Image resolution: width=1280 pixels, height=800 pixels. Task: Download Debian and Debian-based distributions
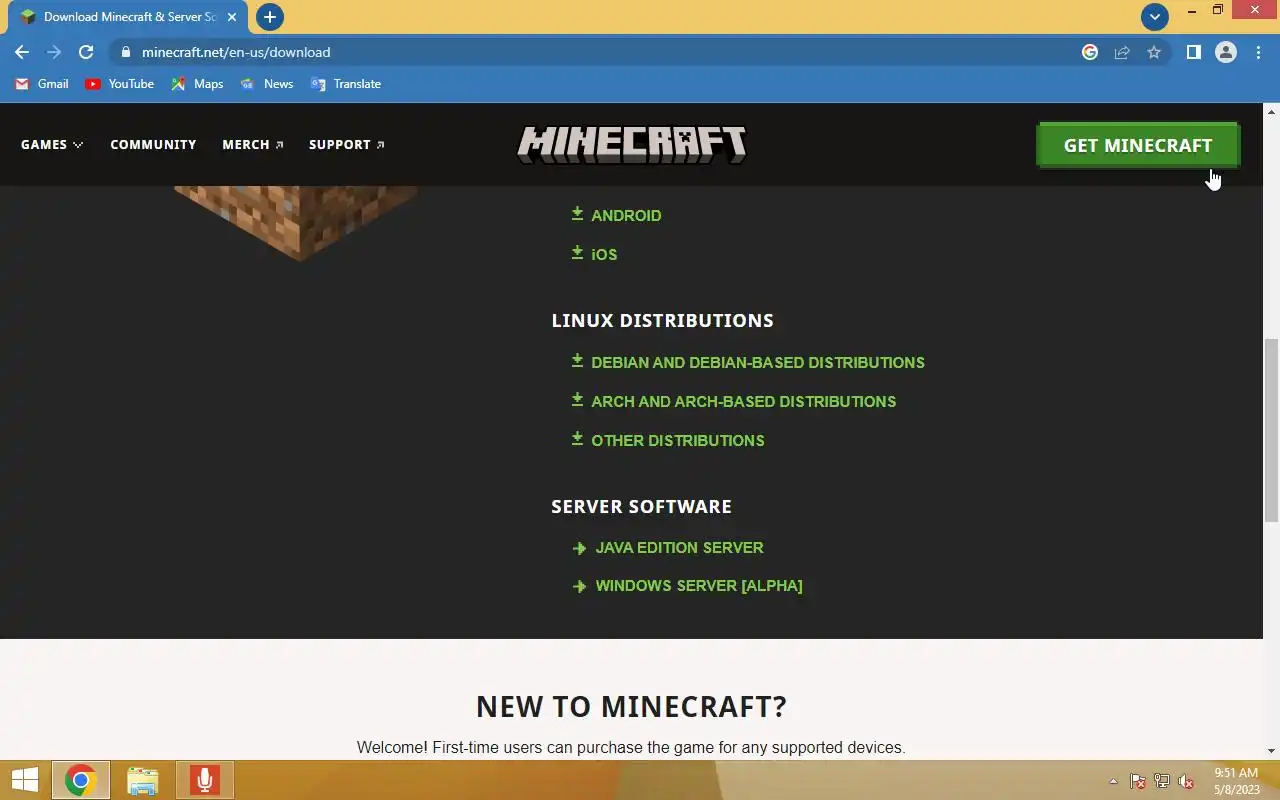pos(758,362)
